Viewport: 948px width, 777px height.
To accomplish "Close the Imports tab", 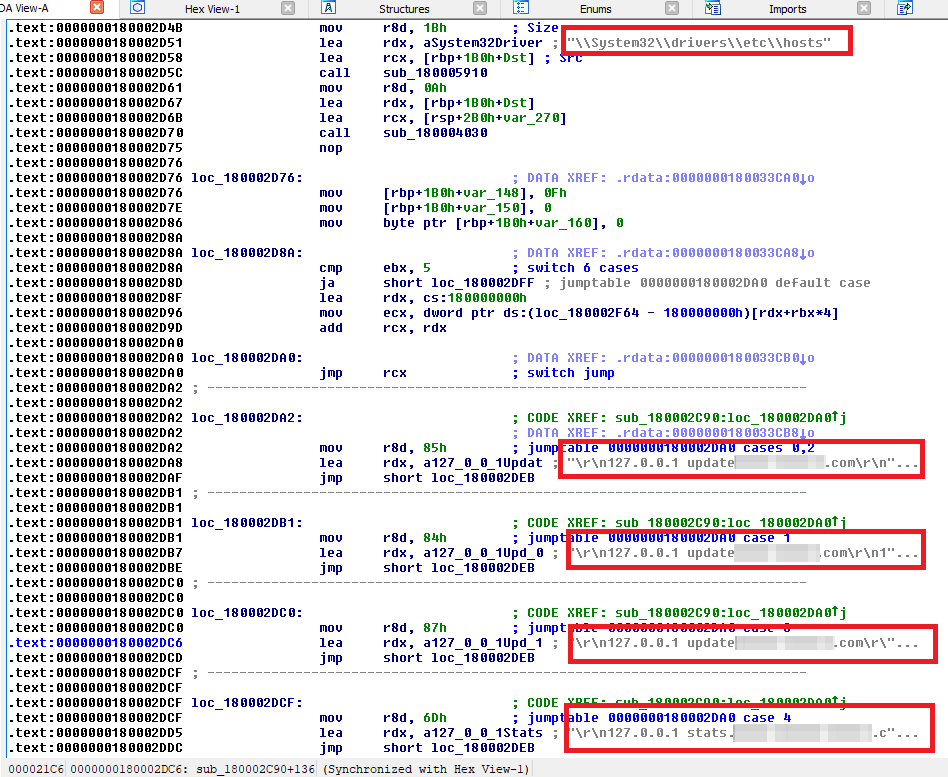I will 863,8.
